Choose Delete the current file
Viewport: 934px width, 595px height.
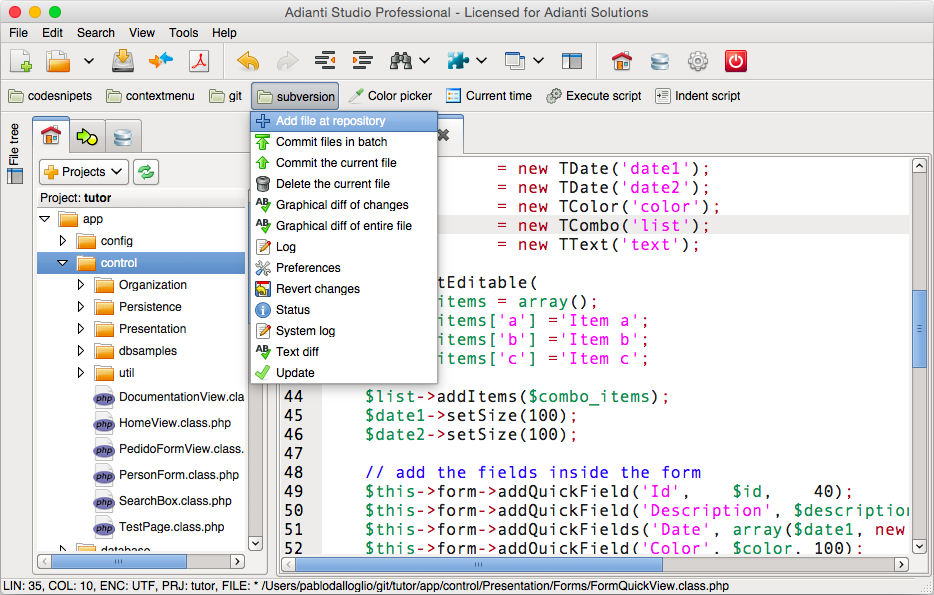click(x=344, y=183)
